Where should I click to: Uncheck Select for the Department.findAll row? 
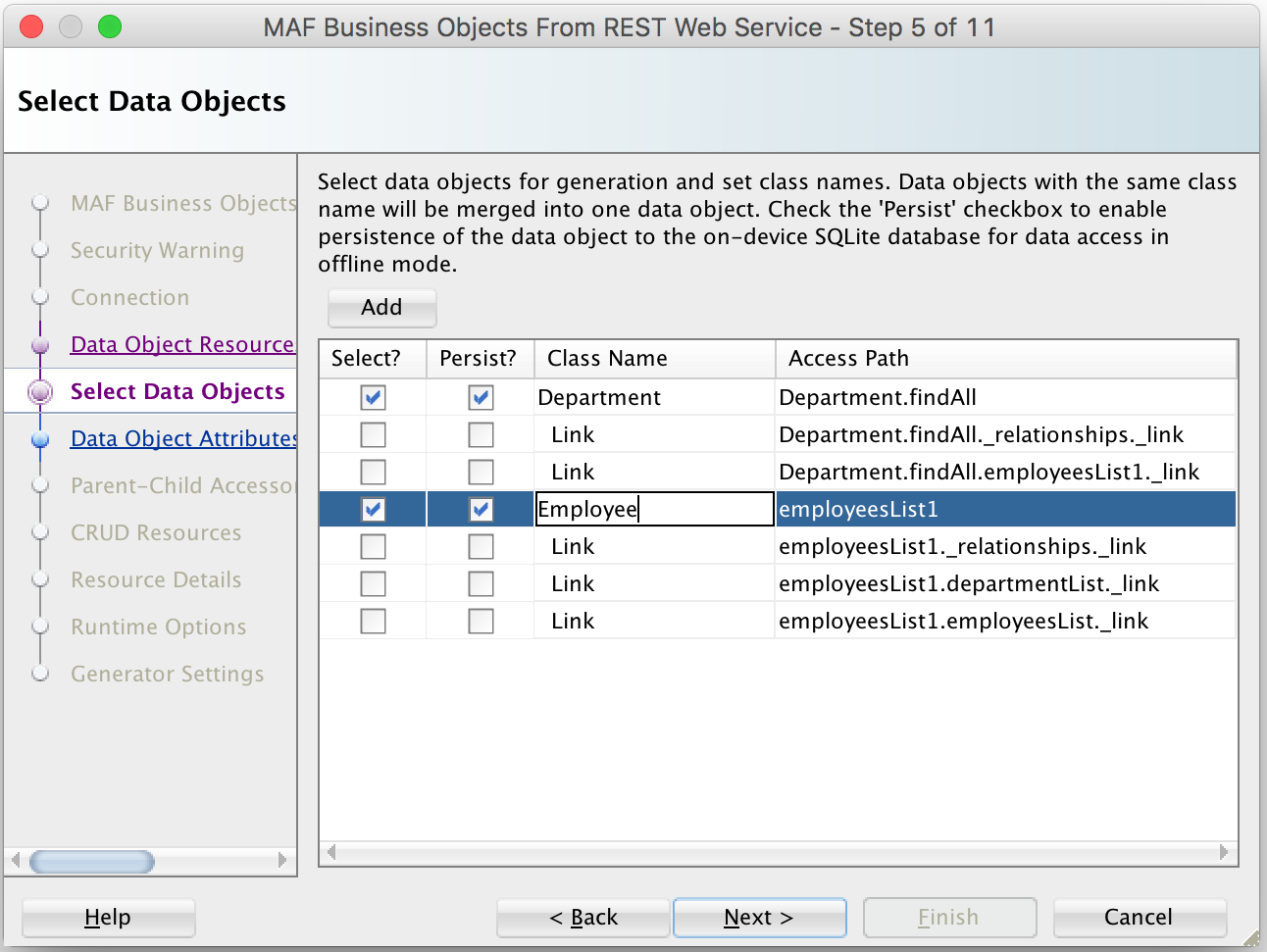click(374, 397)
